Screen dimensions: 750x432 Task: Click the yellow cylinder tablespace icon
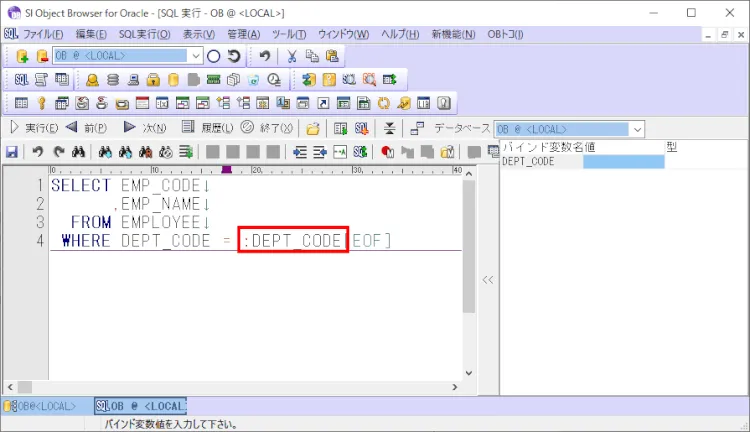173,79
